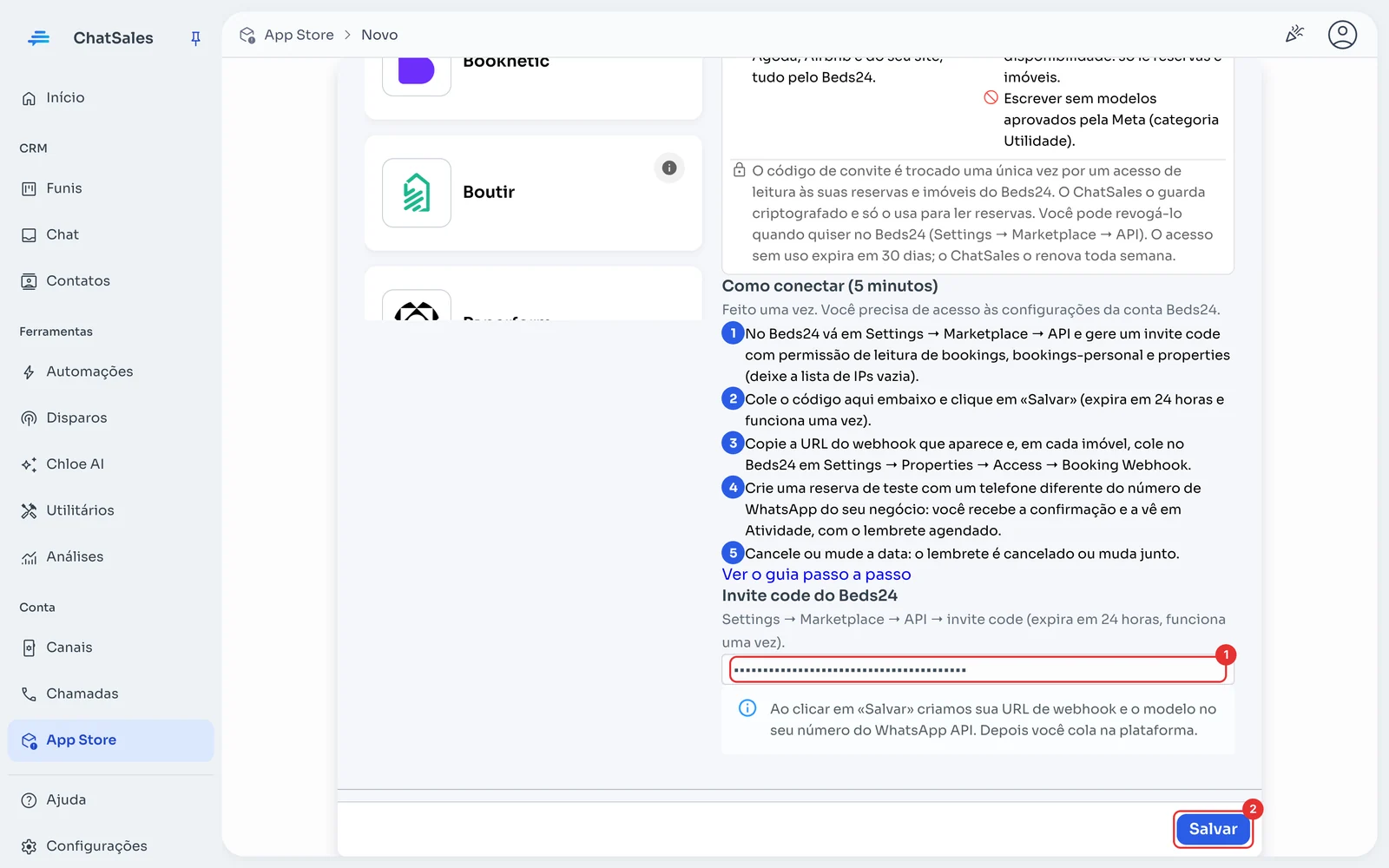Open Configurações in the sidebar
Image resolution: width=1389 pixels, height=868 pixels.
click(110, 846)
